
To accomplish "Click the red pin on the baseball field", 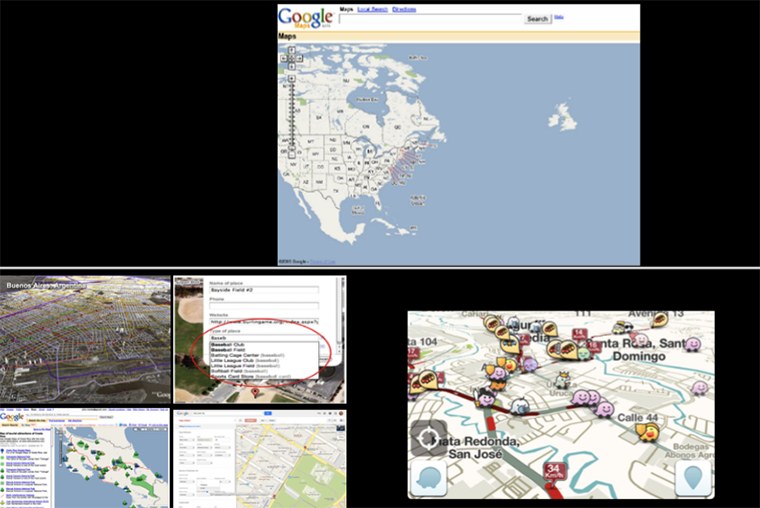I will tap(255, 392).
